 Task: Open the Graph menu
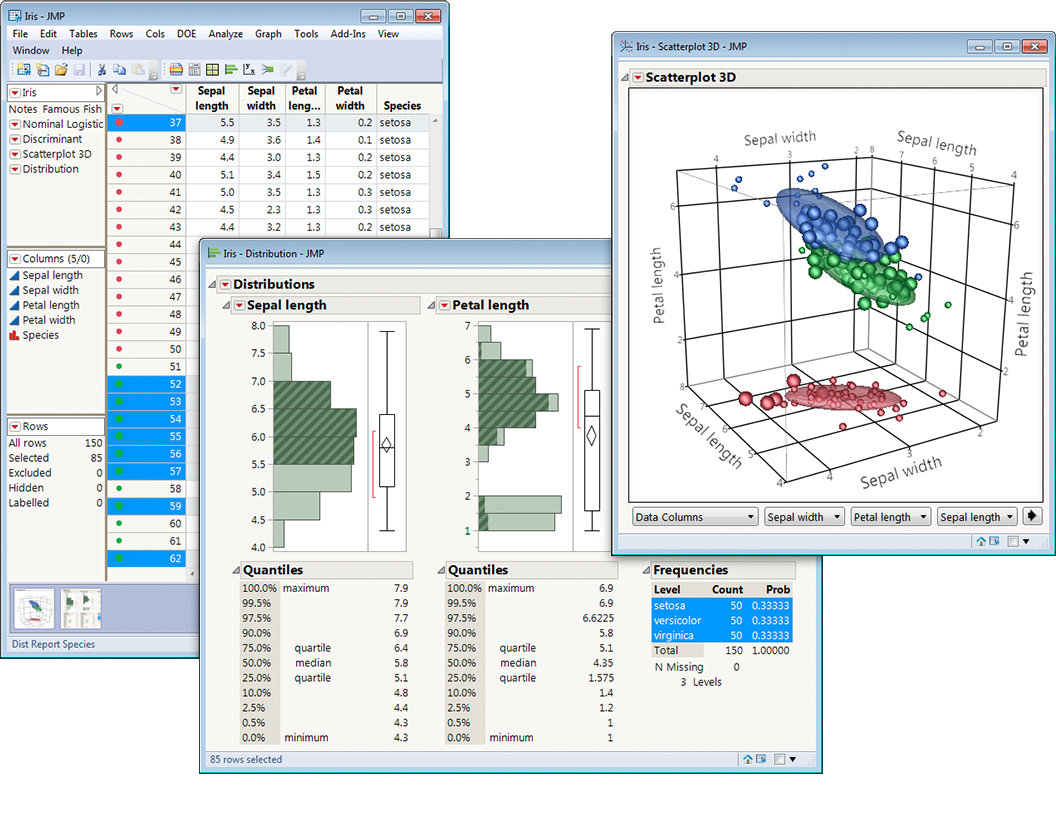[268, 34]
